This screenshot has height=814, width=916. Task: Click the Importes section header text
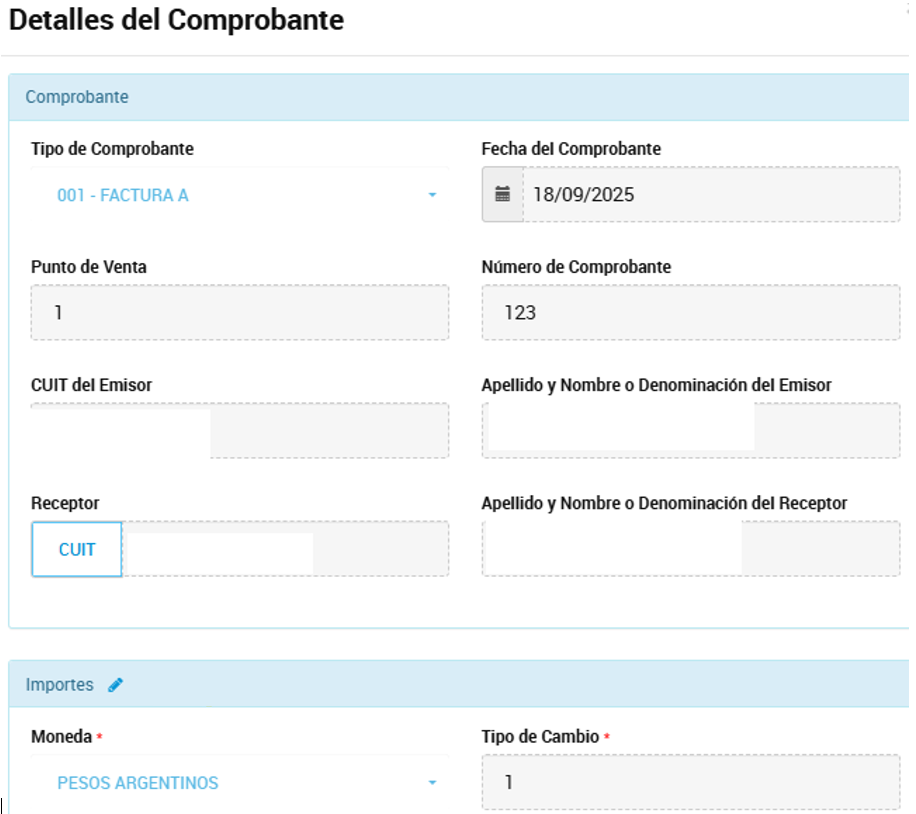click(x=60, y=685)
